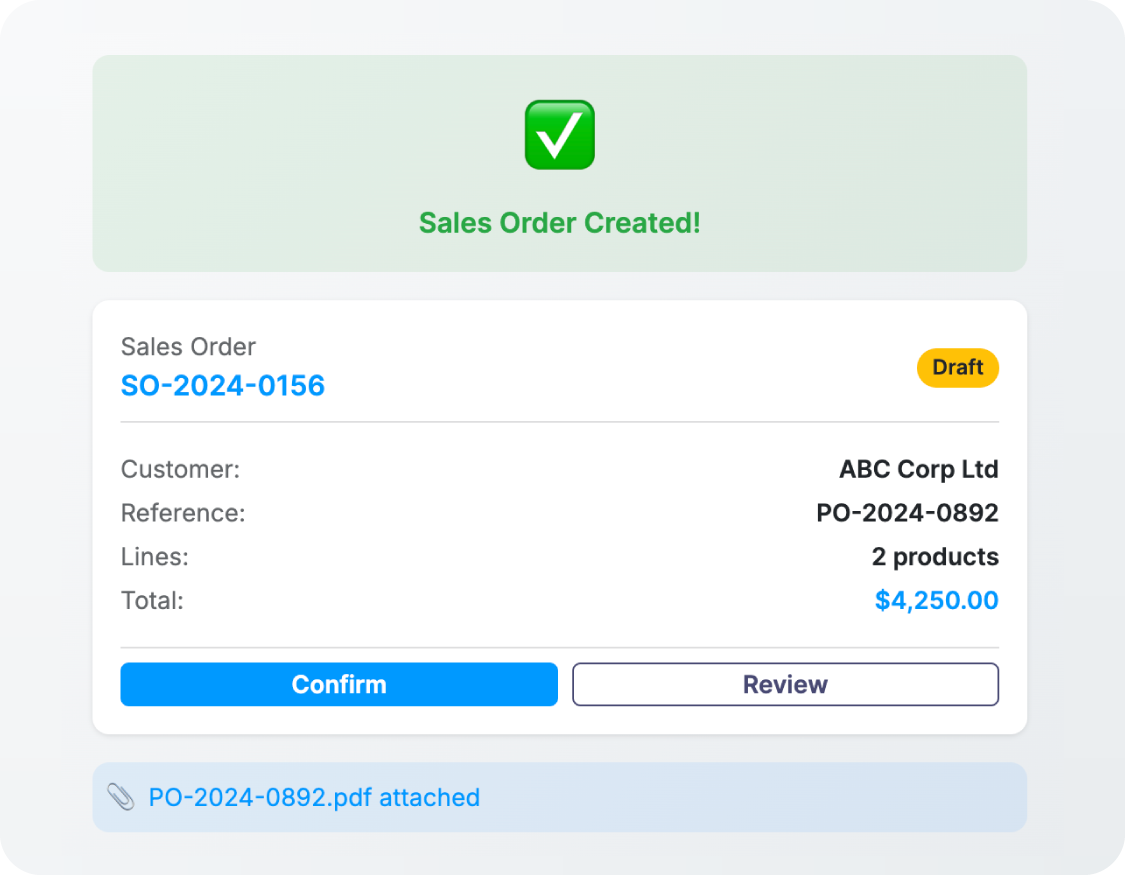Image resolution: width=1125 pixels, height=875 pixels.
Task: Click the green checkmark success icon
Action: pos(560,135)
